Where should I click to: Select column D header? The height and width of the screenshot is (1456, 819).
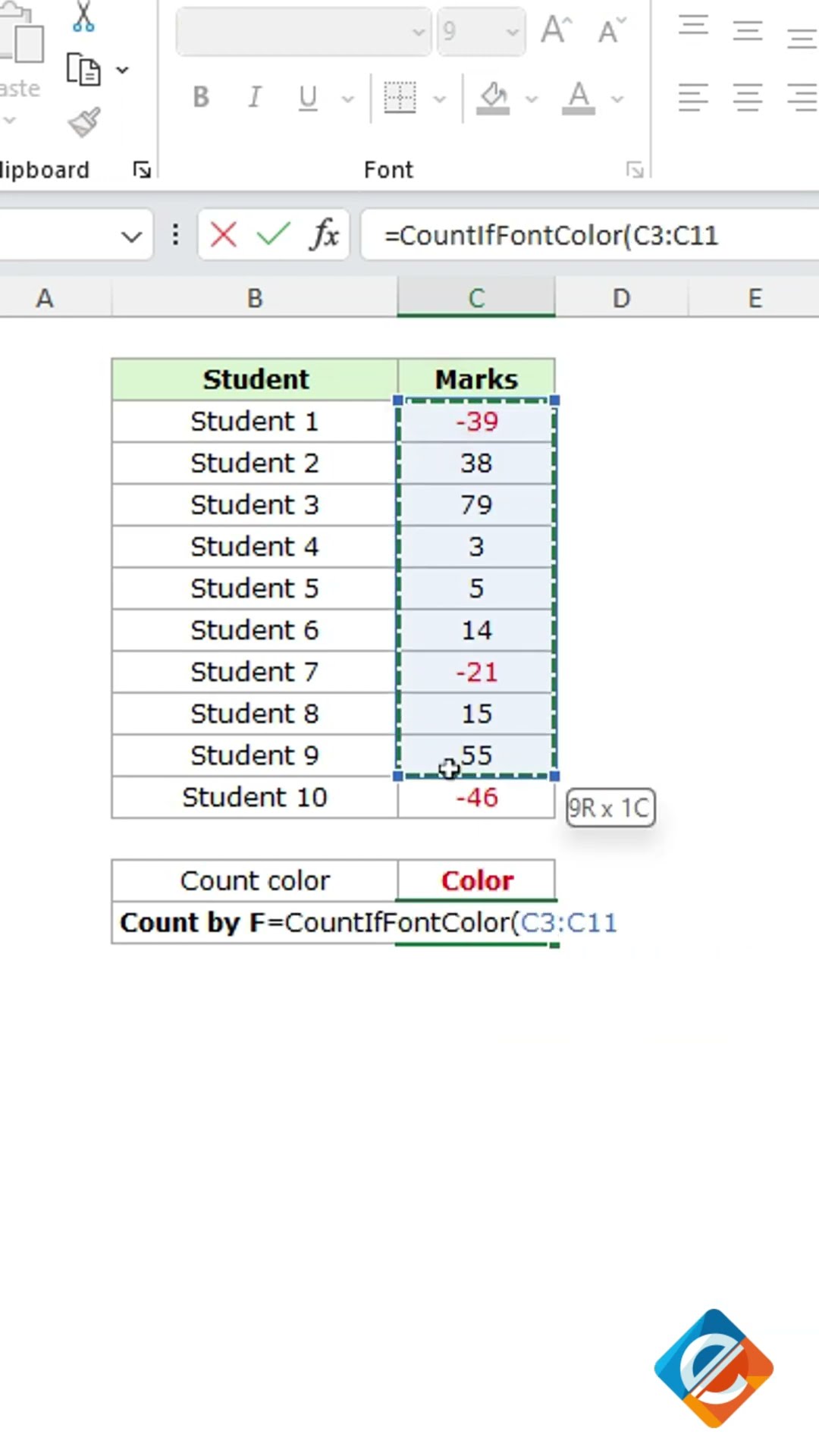click(x=621, y=298)
